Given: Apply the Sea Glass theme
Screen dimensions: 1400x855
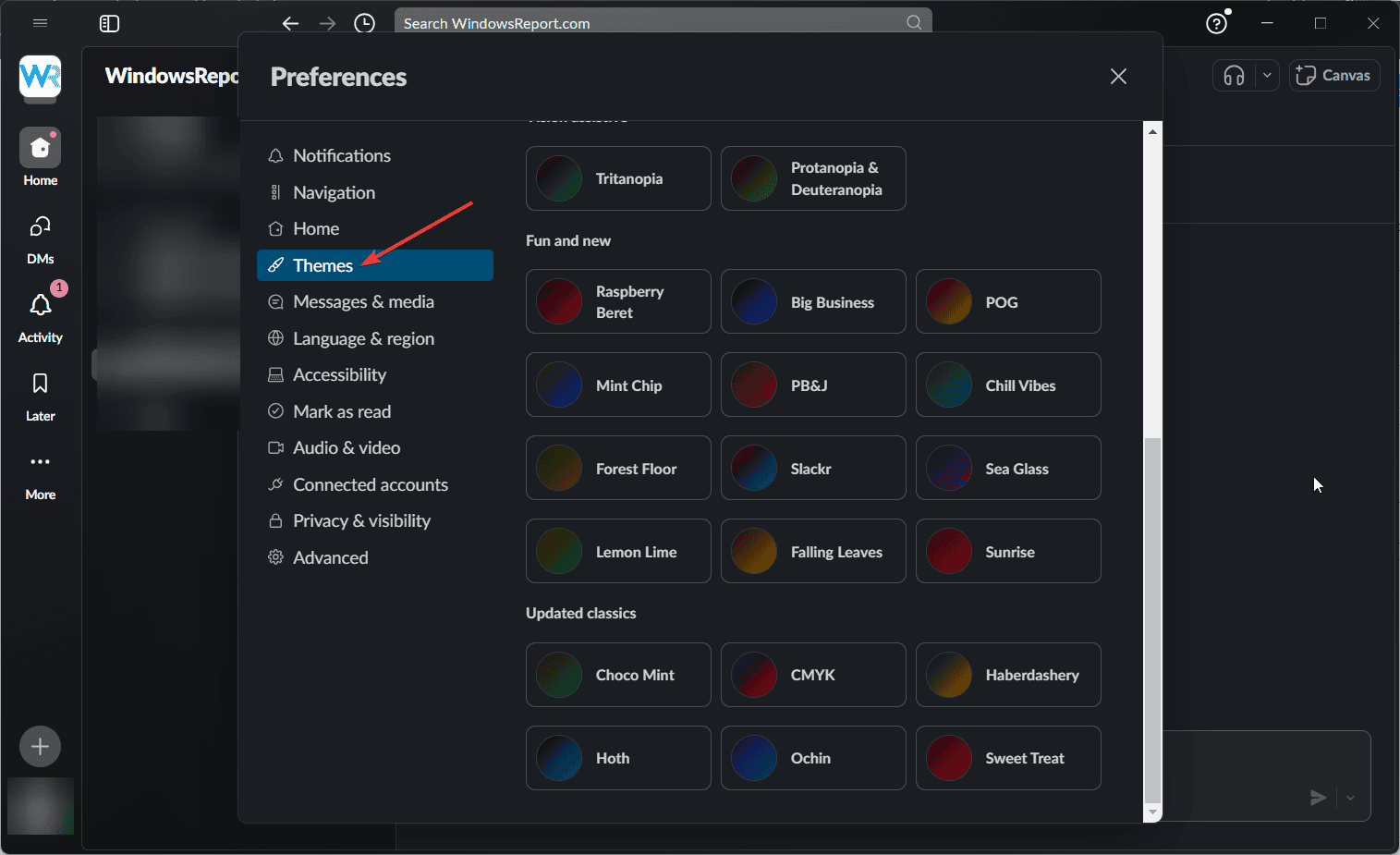Looking at the screenshot, I should point(1008,468).
